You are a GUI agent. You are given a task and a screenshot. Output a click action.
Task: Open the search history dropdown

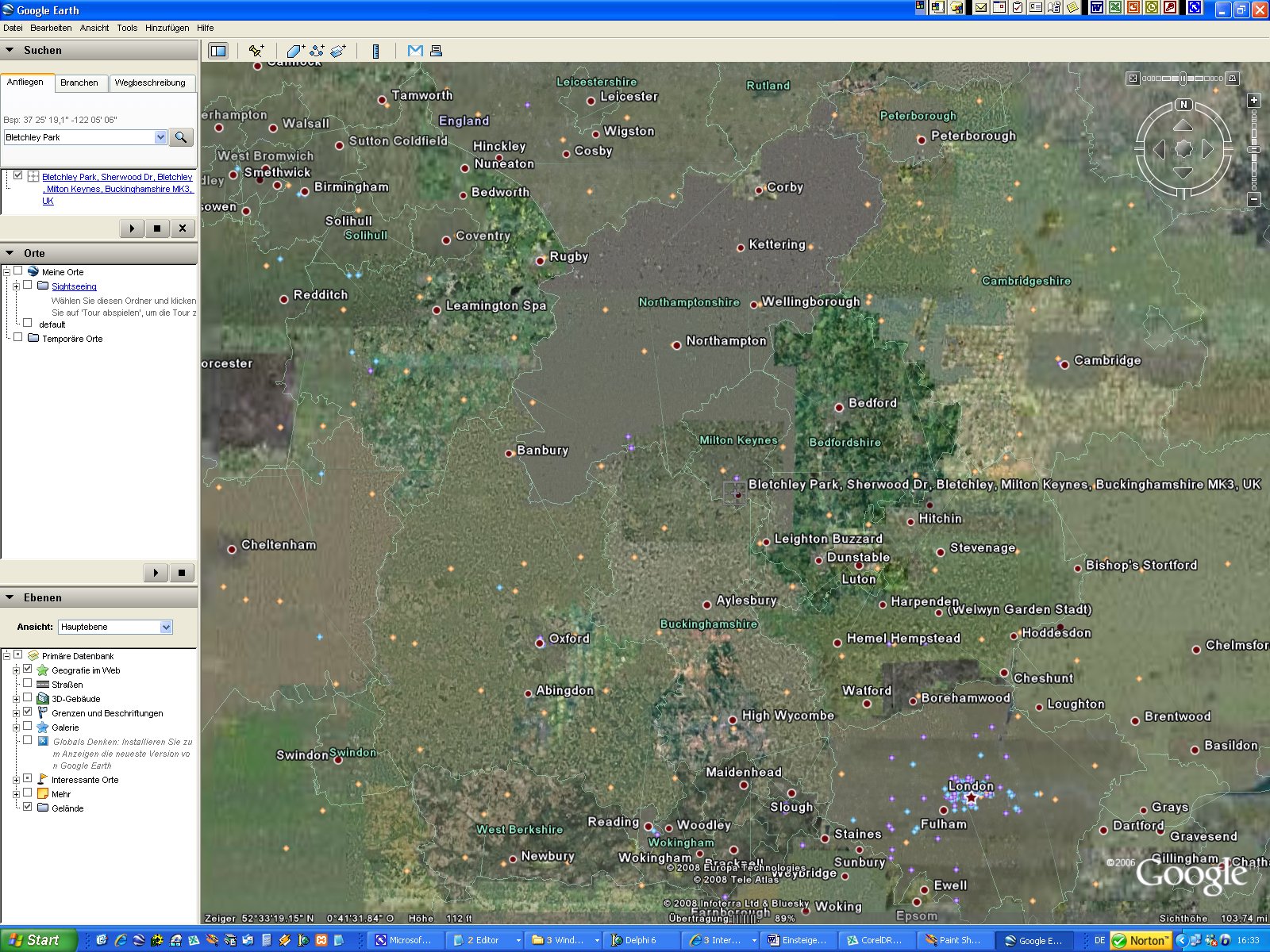160,137
